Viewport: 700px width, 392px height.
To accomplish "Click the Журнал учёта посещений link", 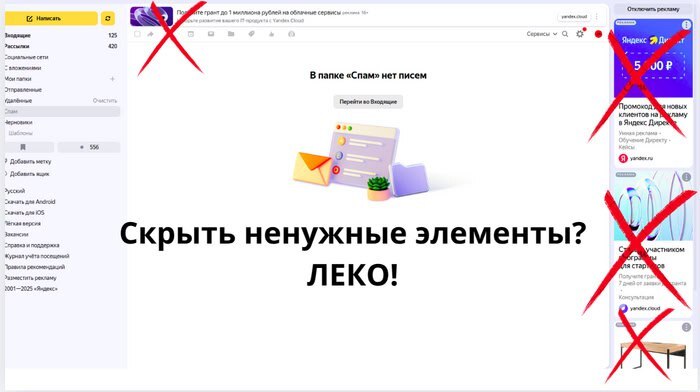I will tap(37, 256).
